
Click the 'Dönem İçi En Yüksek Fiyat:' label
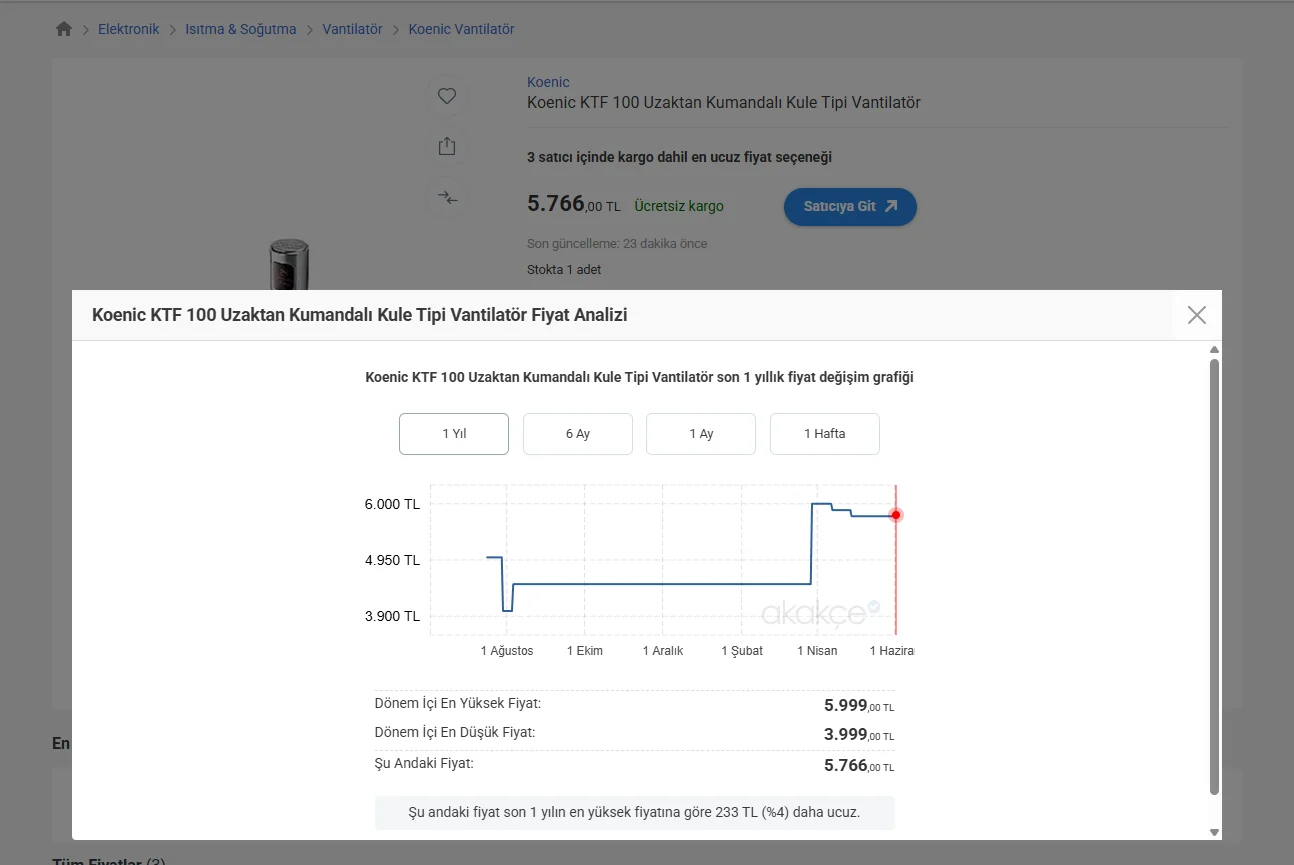tap(458, 703)
